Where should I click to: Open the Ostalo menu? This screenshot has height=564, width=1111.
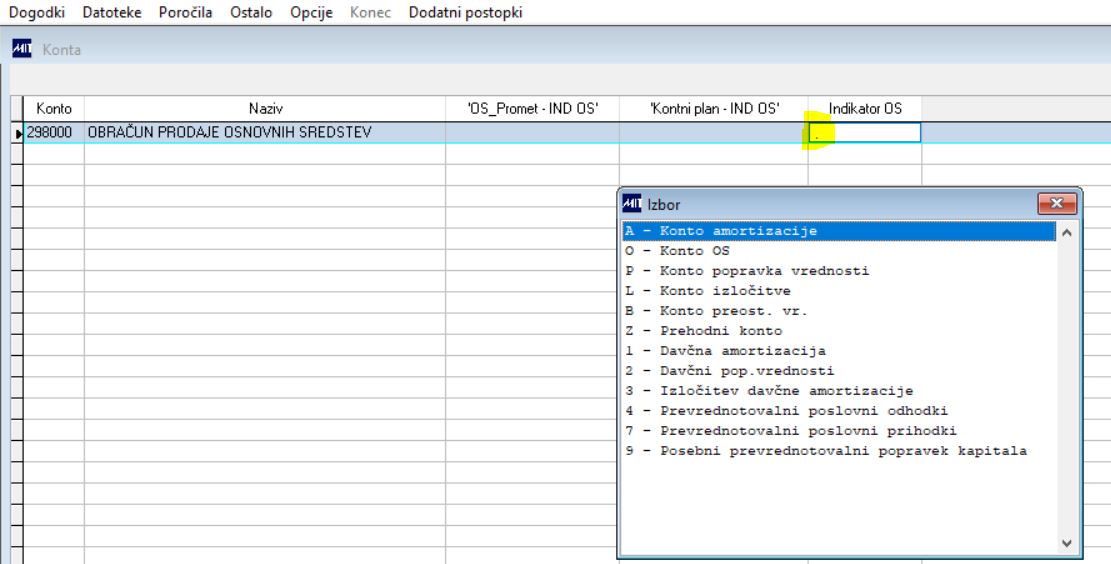point(251,12)
